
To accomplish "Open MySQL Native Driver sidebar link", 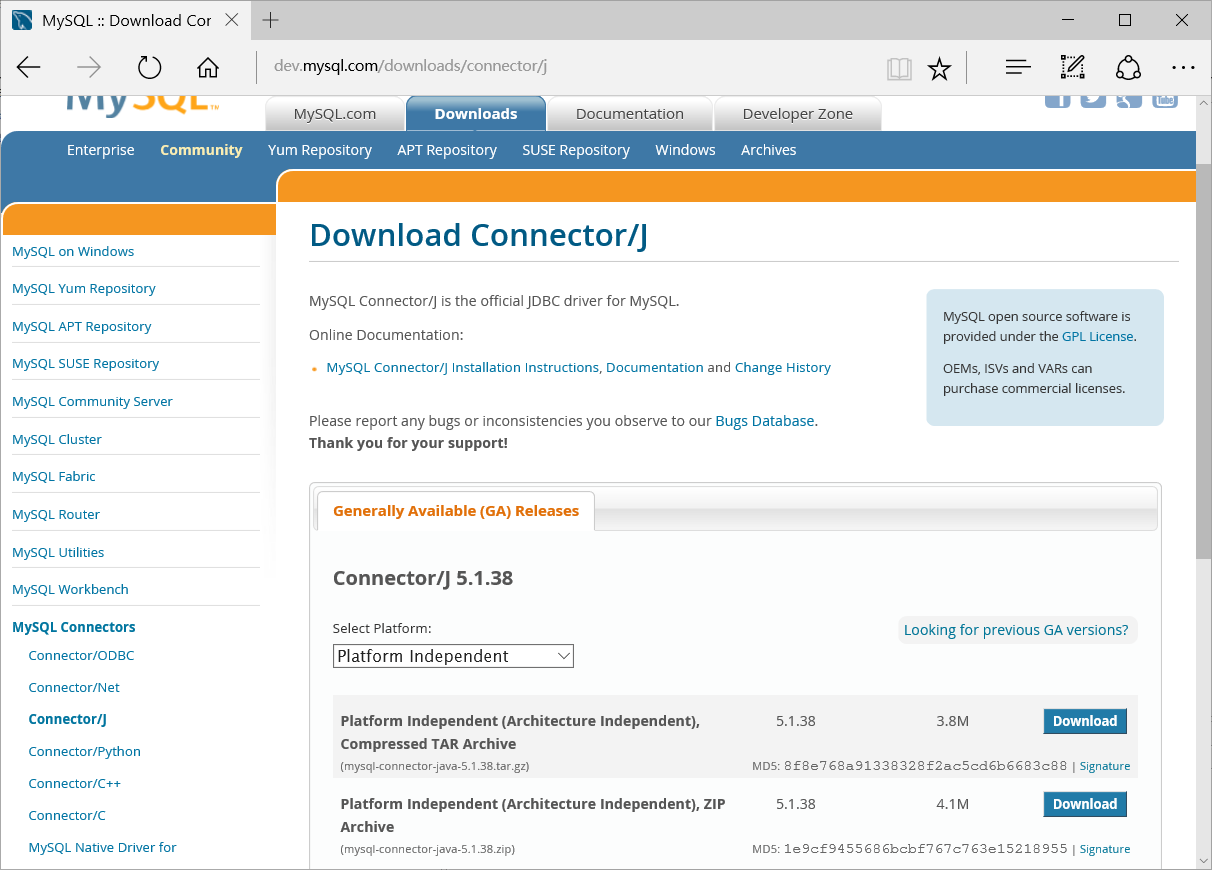I will (102, 847).
